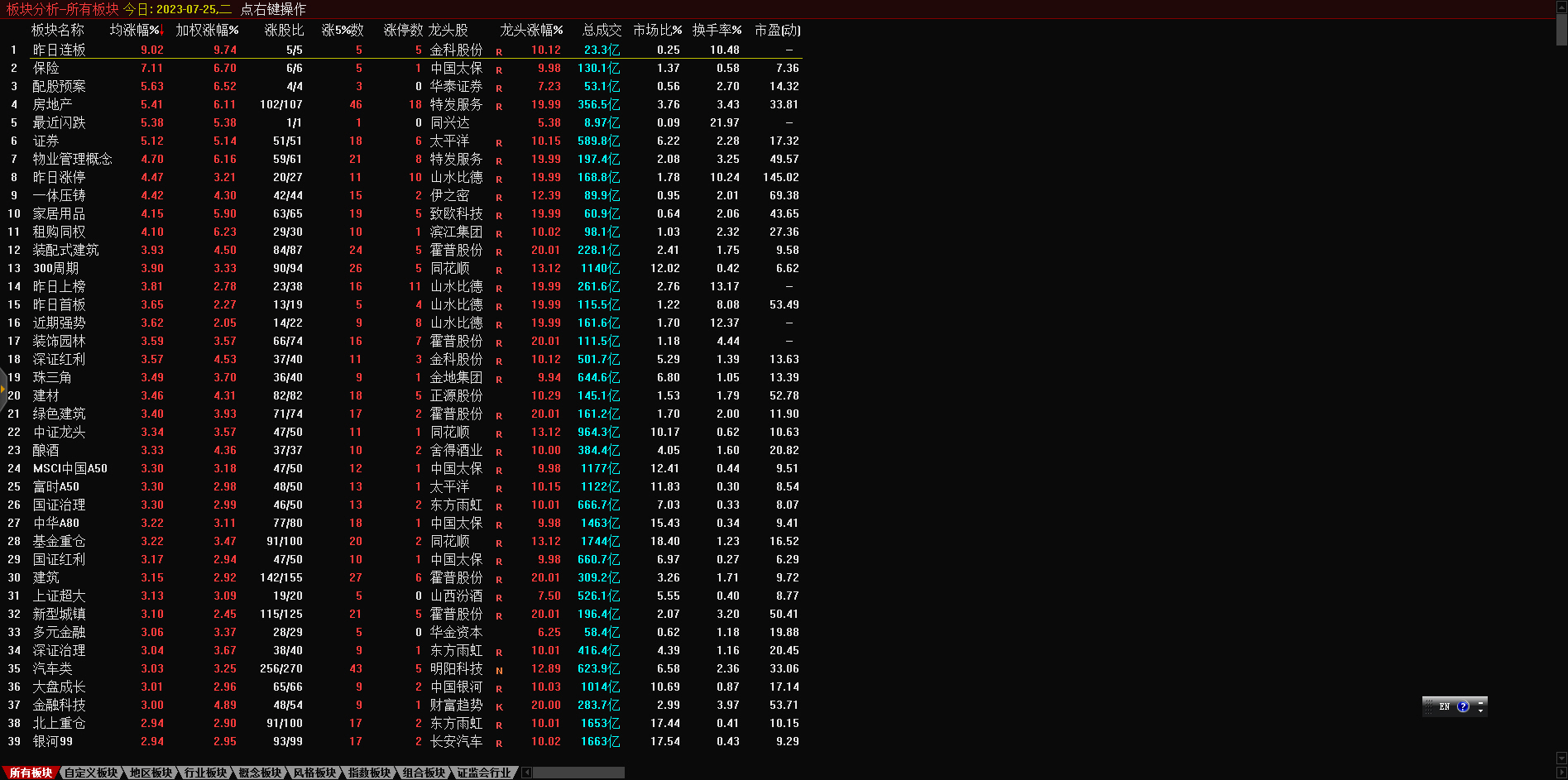Click the EN input language indicator
The width and height of the screenshot is (1568, 780).
(x=1445, y=706)
